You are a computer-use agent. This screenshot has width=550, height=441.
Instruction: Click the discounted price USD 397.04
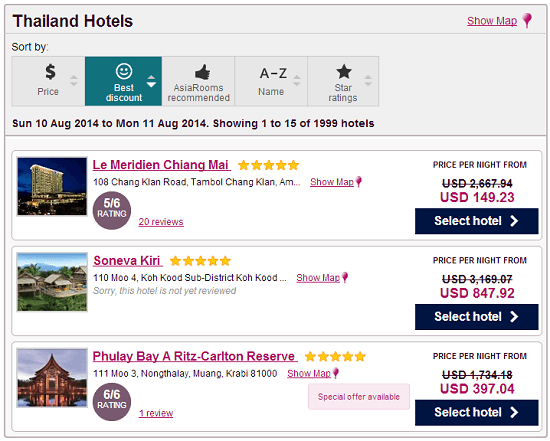pos(477,389)
